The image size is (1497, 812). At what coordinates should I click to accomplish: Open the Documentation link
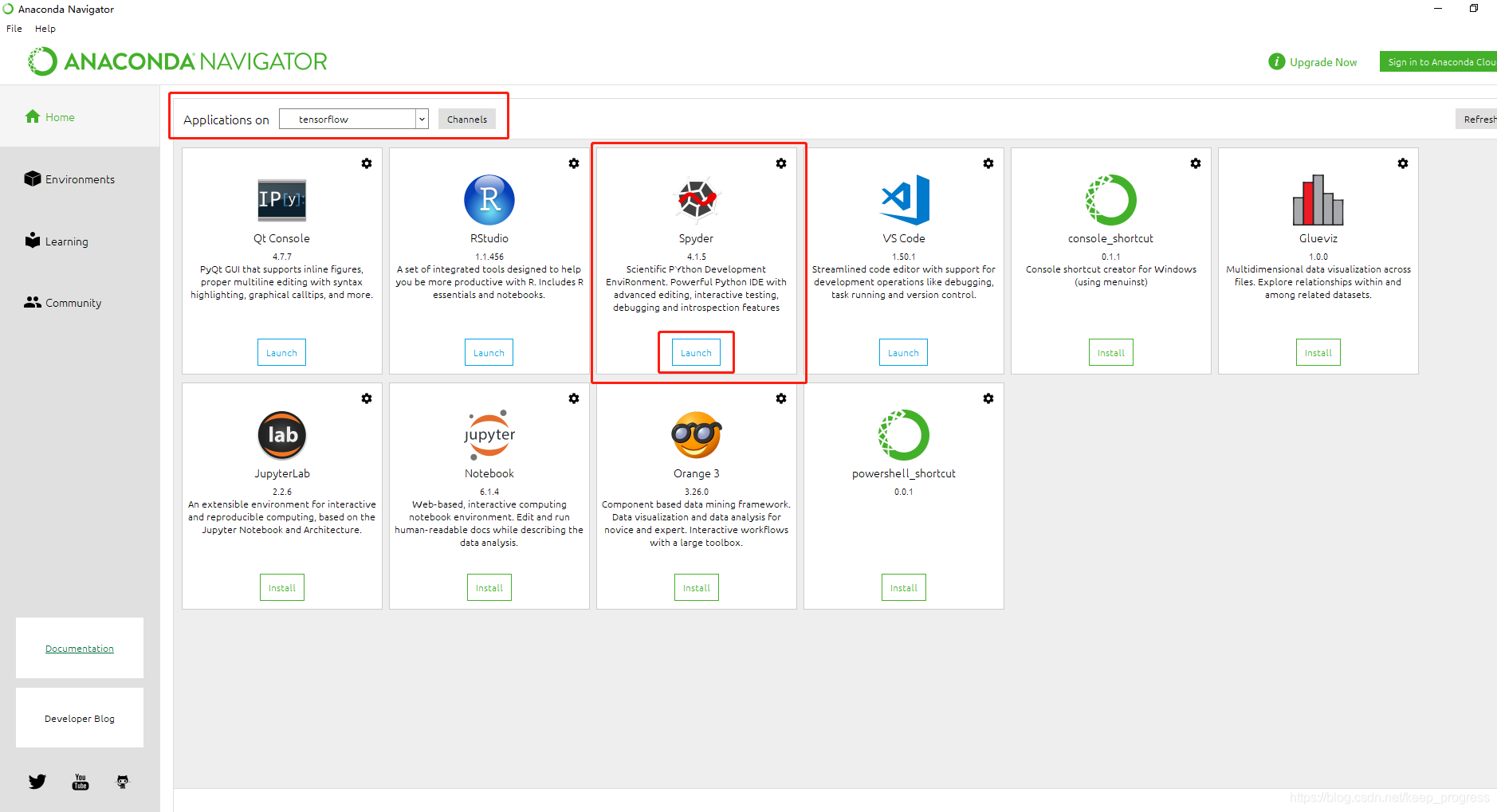(80, 649)
